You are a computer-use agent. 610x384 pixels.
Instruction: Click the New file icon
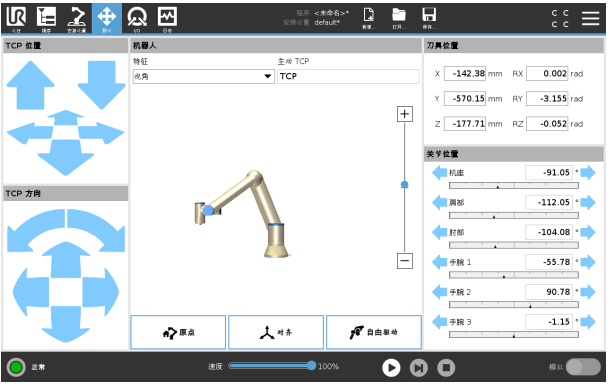click(x=368, y=18)
